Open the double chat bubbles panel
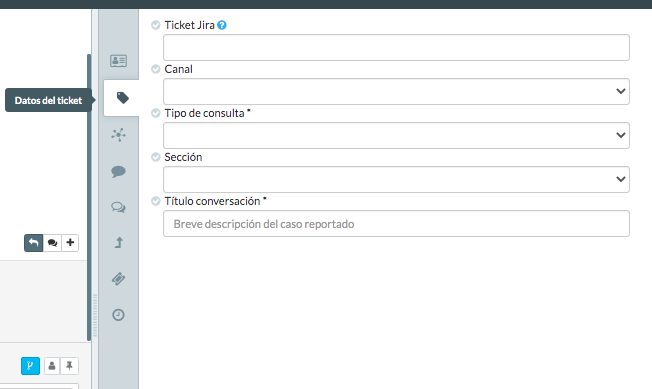The height and width of the screenshot is (389, 652). tap(119, 207)
